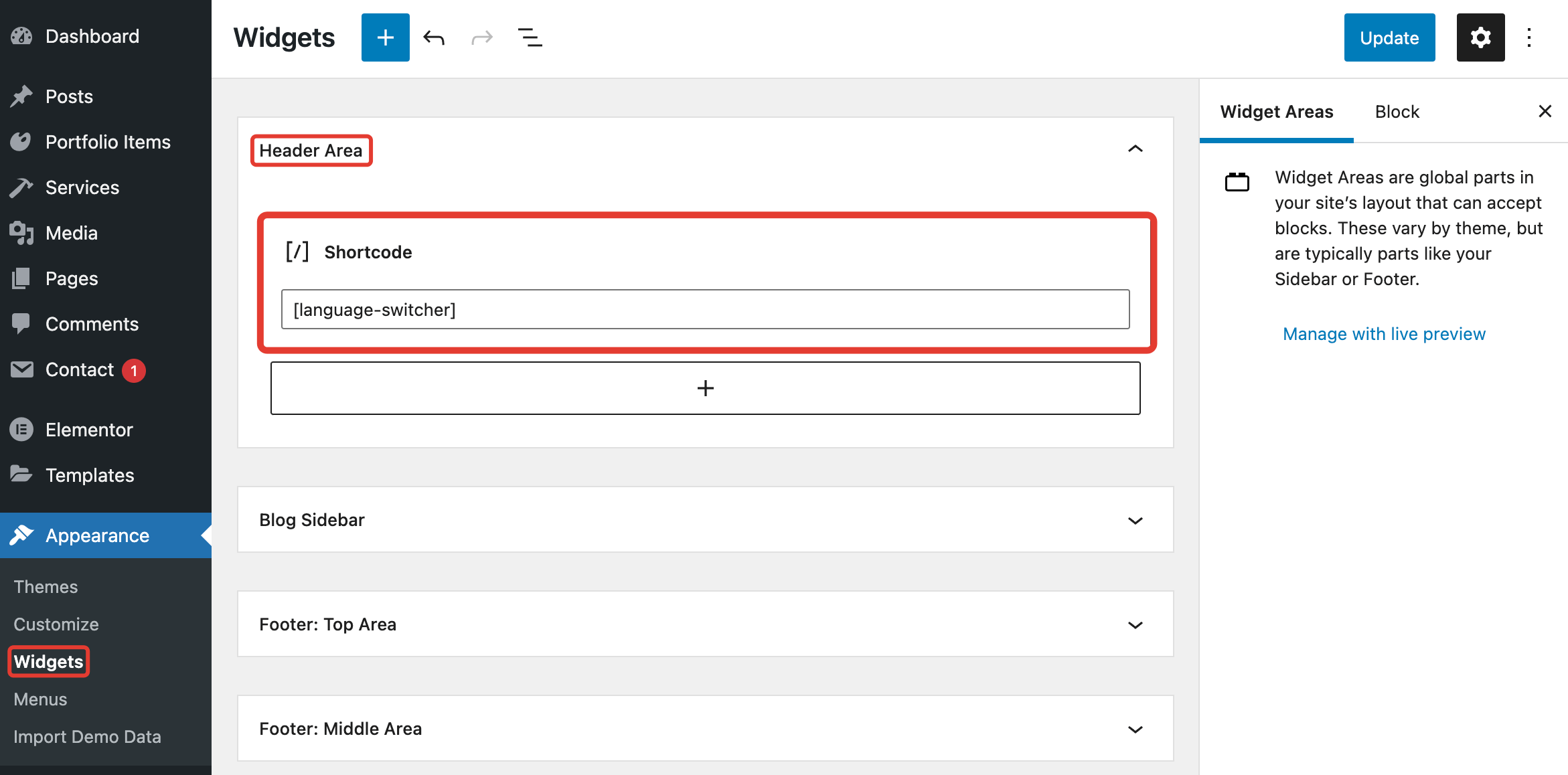The width and height of the screenshot is (1568, 775).
Task: Open the three-dot Options menu
Action: (x=1529, y=37)
